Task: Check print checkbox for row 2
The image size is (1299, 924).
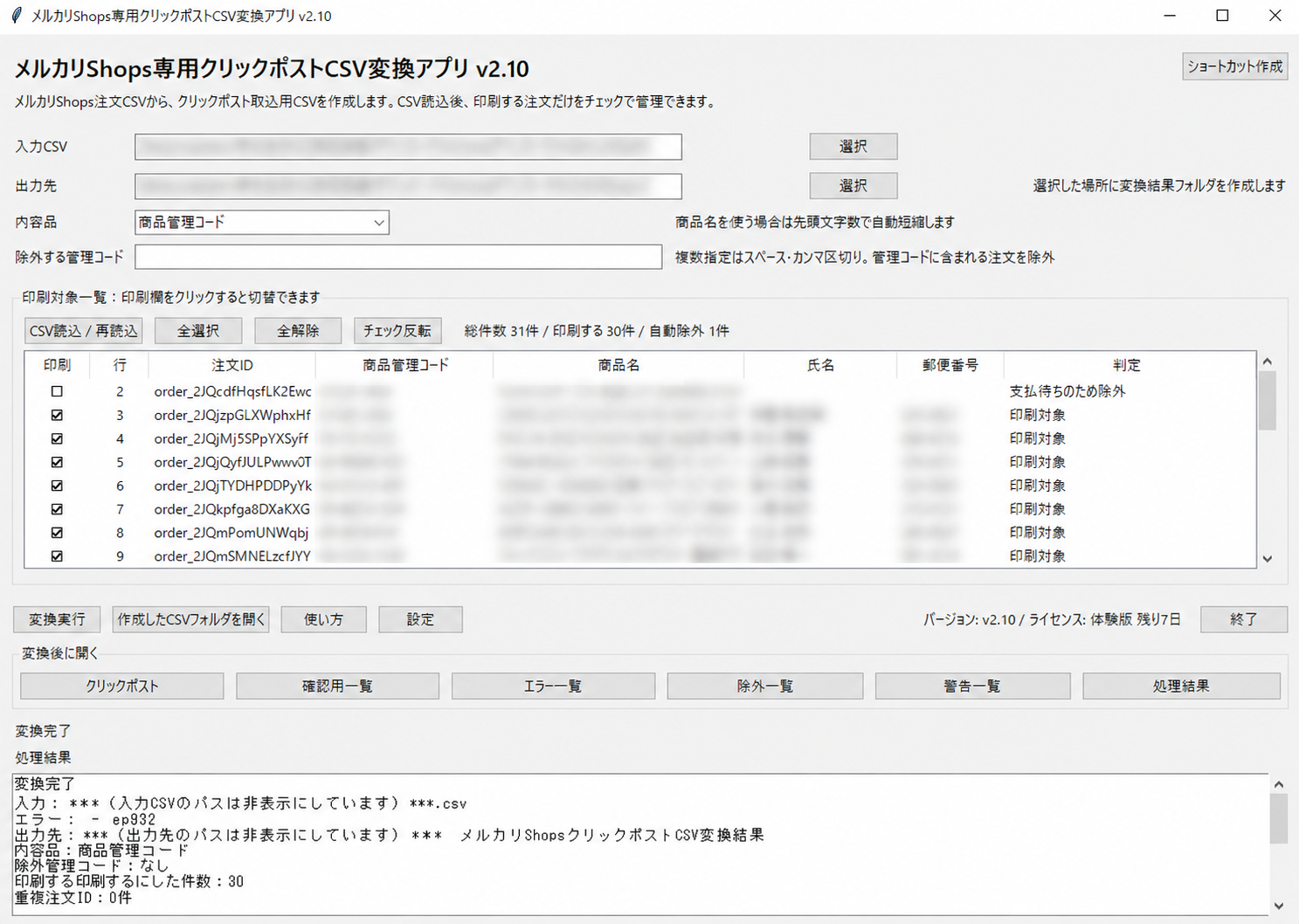Action: coord(57,391)
